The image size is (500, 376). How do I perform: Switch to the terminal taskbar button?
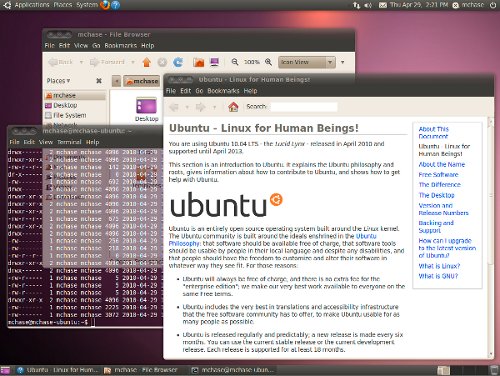[233, 370]
